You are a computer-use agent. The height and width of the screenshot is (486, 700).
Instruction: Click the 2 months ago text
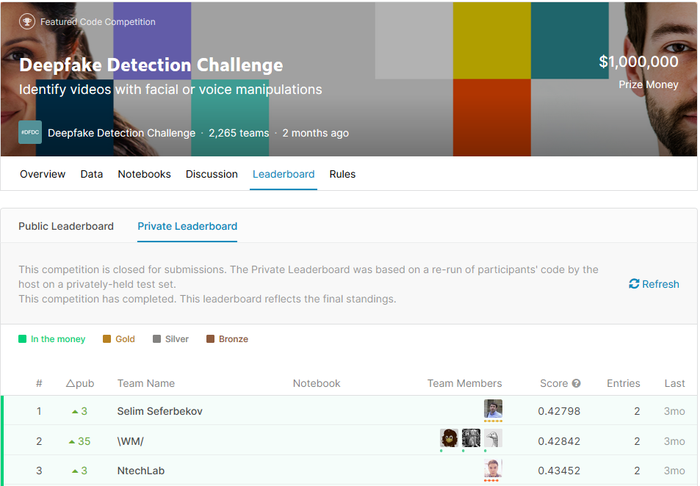coord(316,133)
